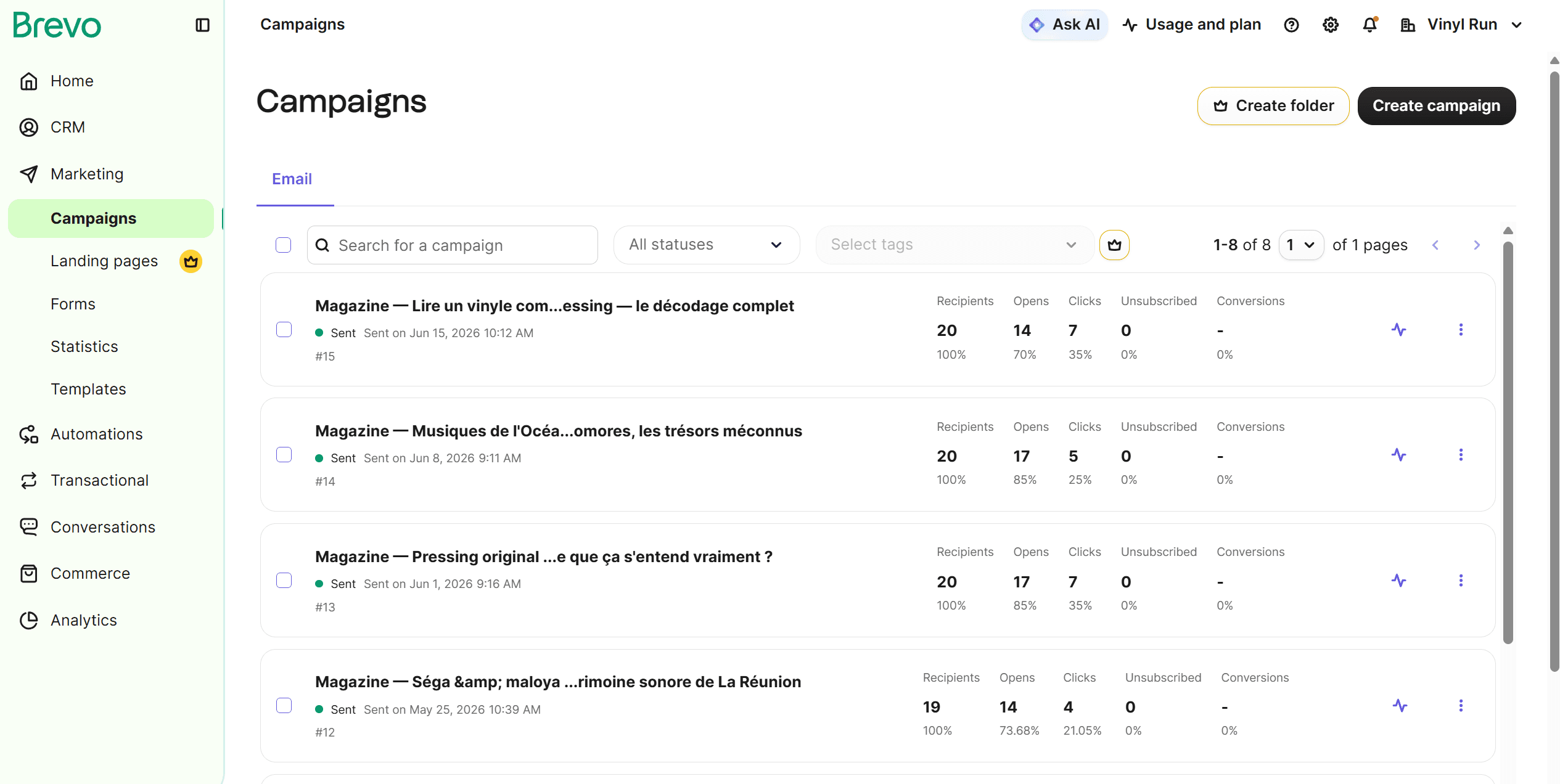Image resolution: width=1560 pixels, height=784 pixels.
Task: Open the All statuses dropdown
Action: (x=707, y=245)
